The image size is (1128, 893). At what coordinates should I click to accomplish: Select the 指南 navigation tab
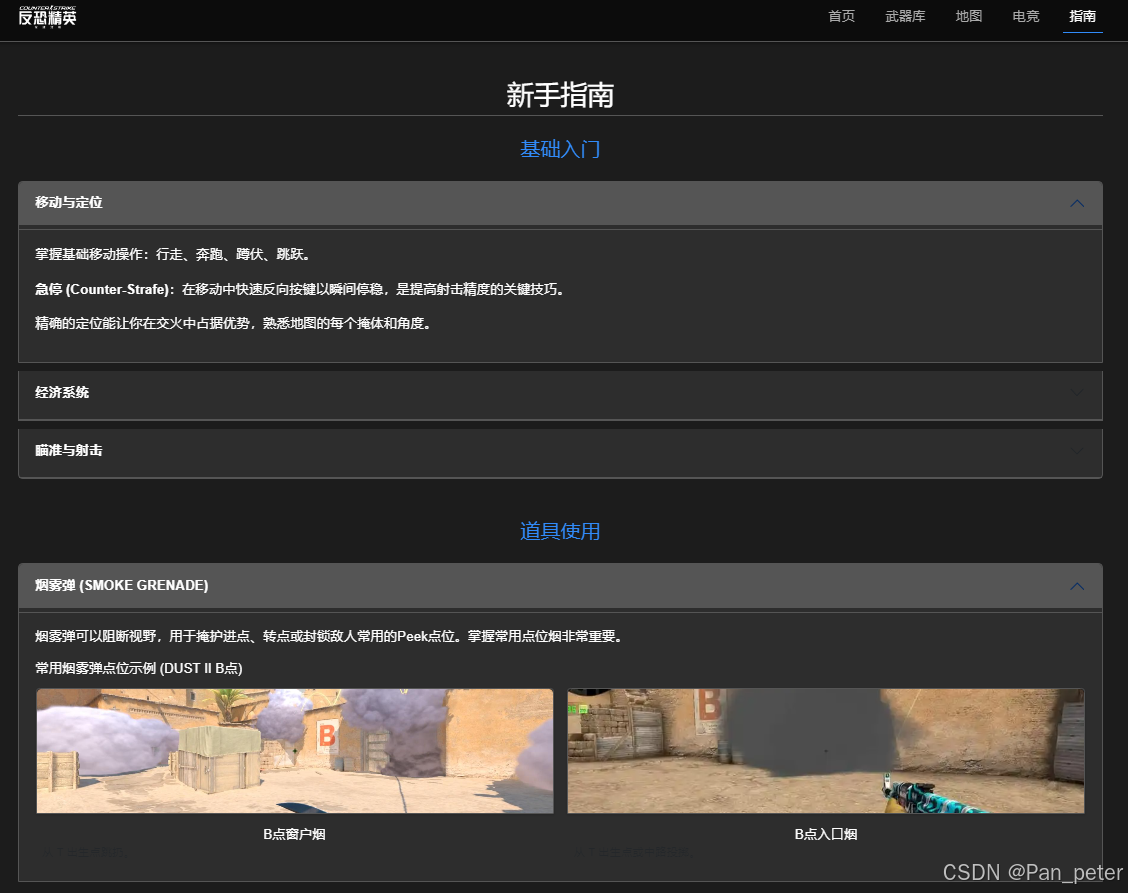(x=1082, y=17)
